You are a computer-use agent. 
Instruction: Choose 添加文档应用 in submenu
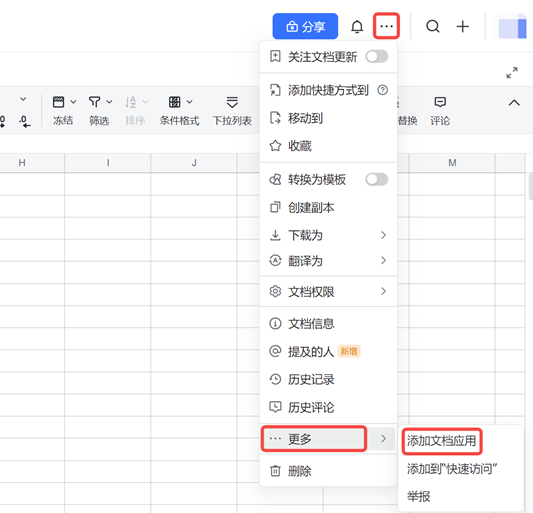click(442, 441)
